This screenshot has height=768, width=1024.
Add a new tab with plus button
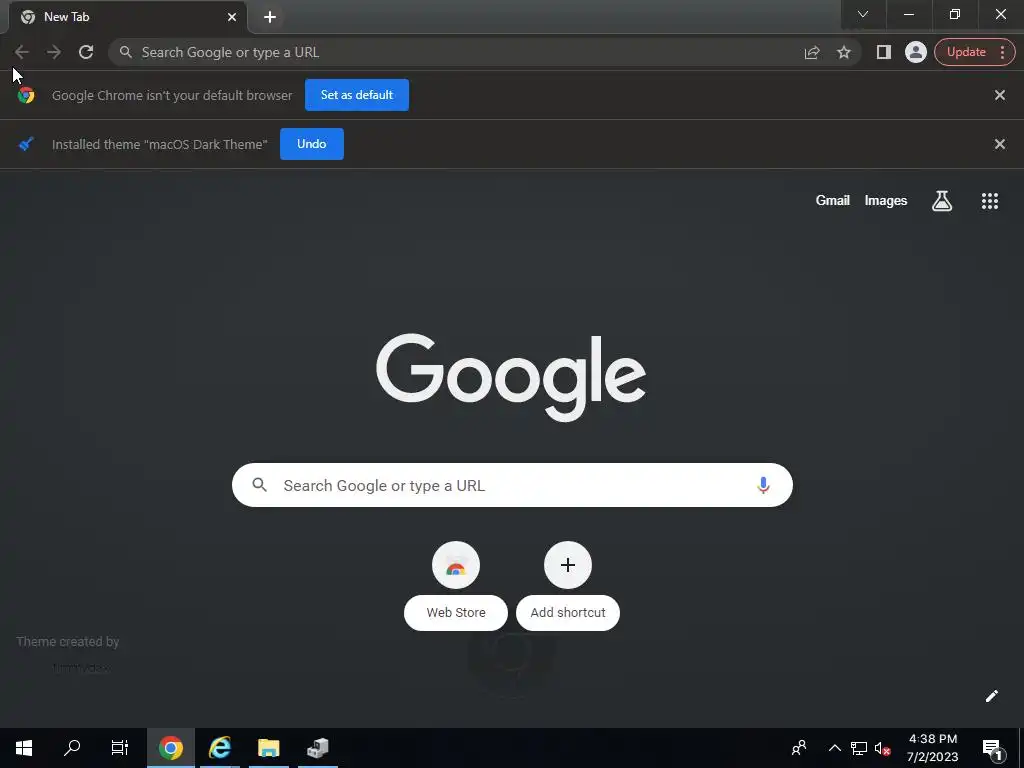(270, 17)
